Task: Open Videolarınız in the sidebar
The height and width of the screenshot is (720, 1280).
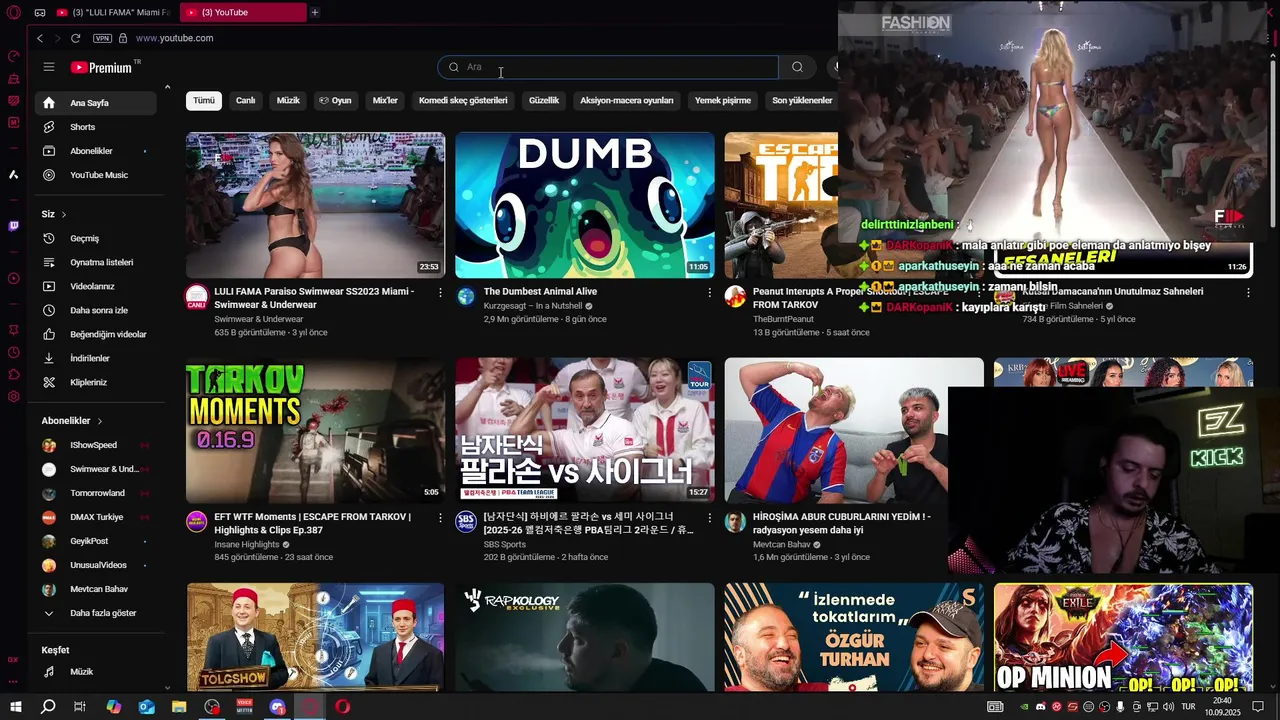Action: (96, 286)
